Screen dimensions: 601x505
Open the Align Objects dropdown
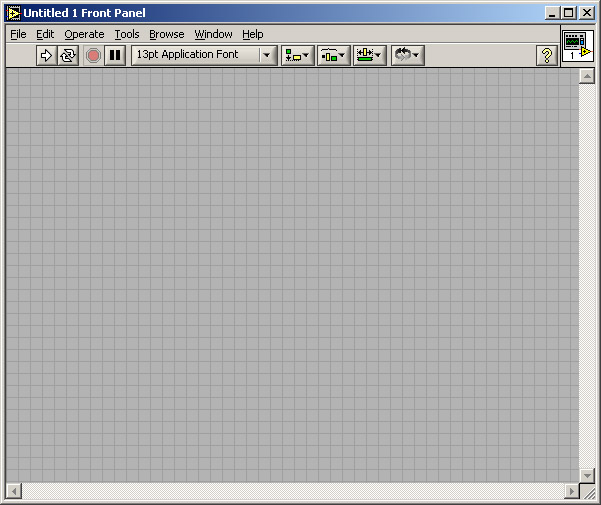(298, 56)
